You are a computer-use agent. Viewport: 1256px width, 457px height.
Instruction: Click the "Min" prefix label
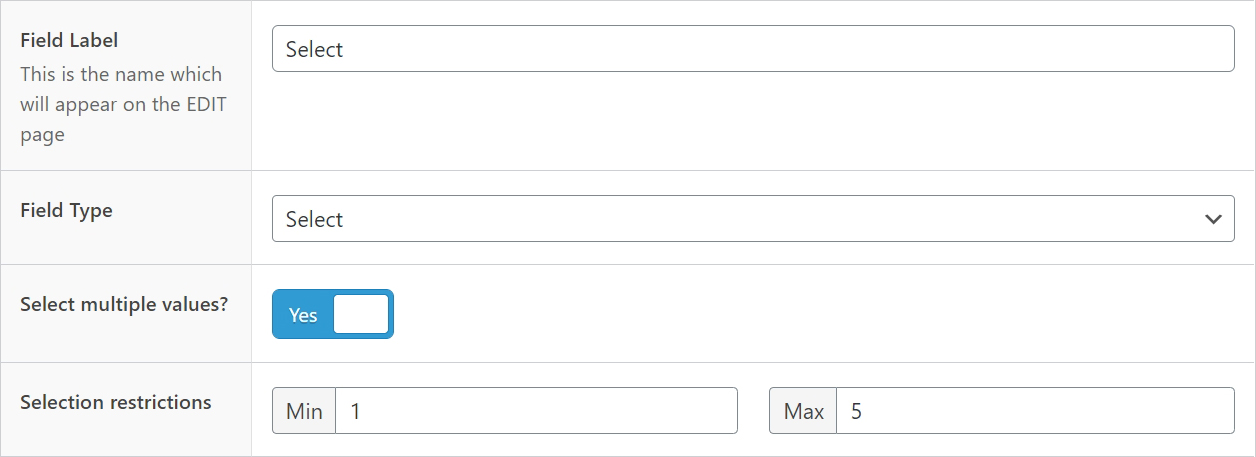[x=304, y=411]
